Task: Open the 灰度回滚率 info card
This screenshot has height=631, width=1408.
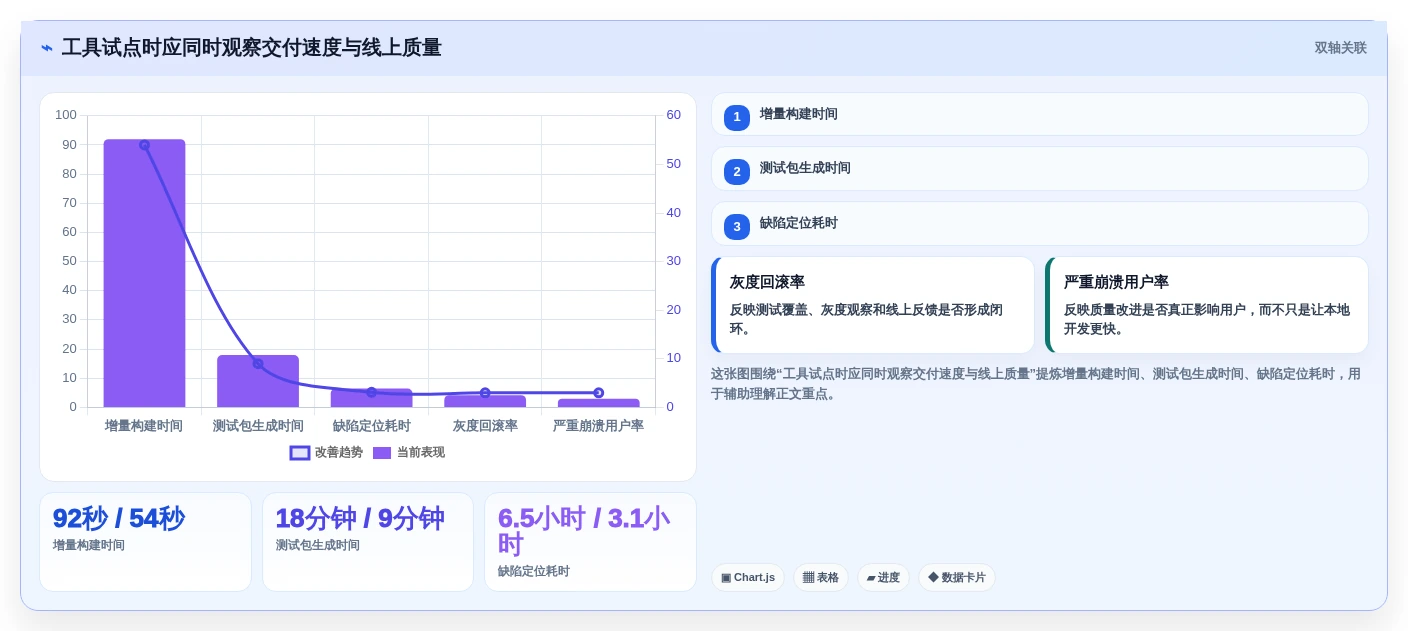Action: pos(873,305)
